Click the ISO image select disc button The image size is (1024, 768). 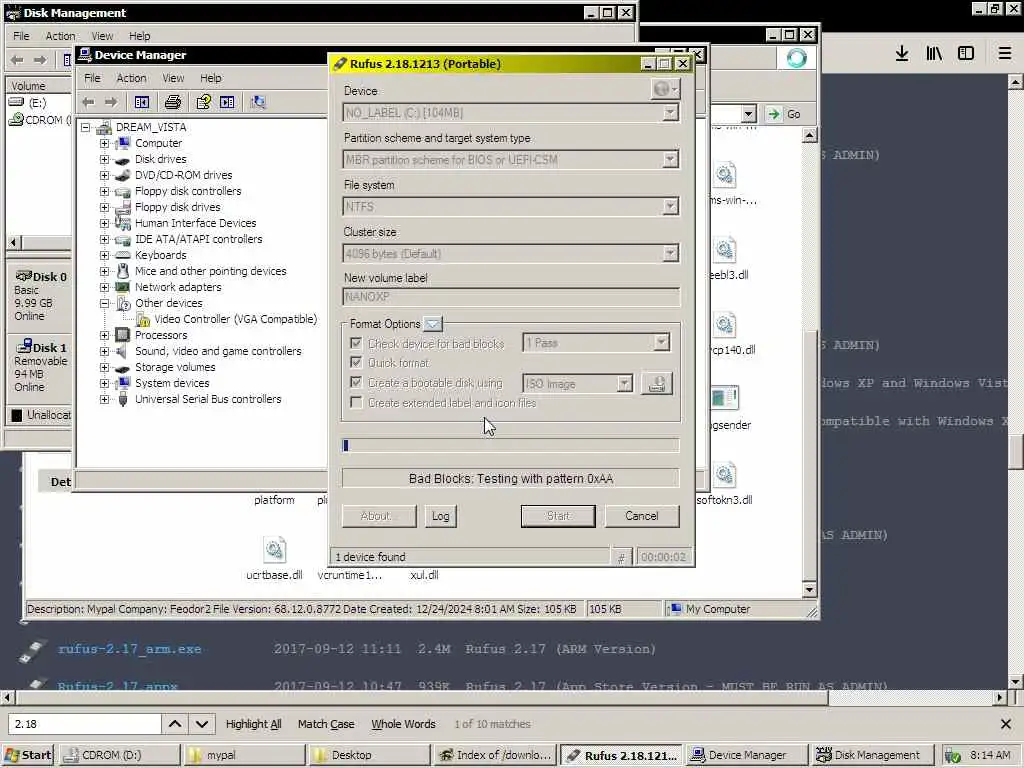click(656, 383)
